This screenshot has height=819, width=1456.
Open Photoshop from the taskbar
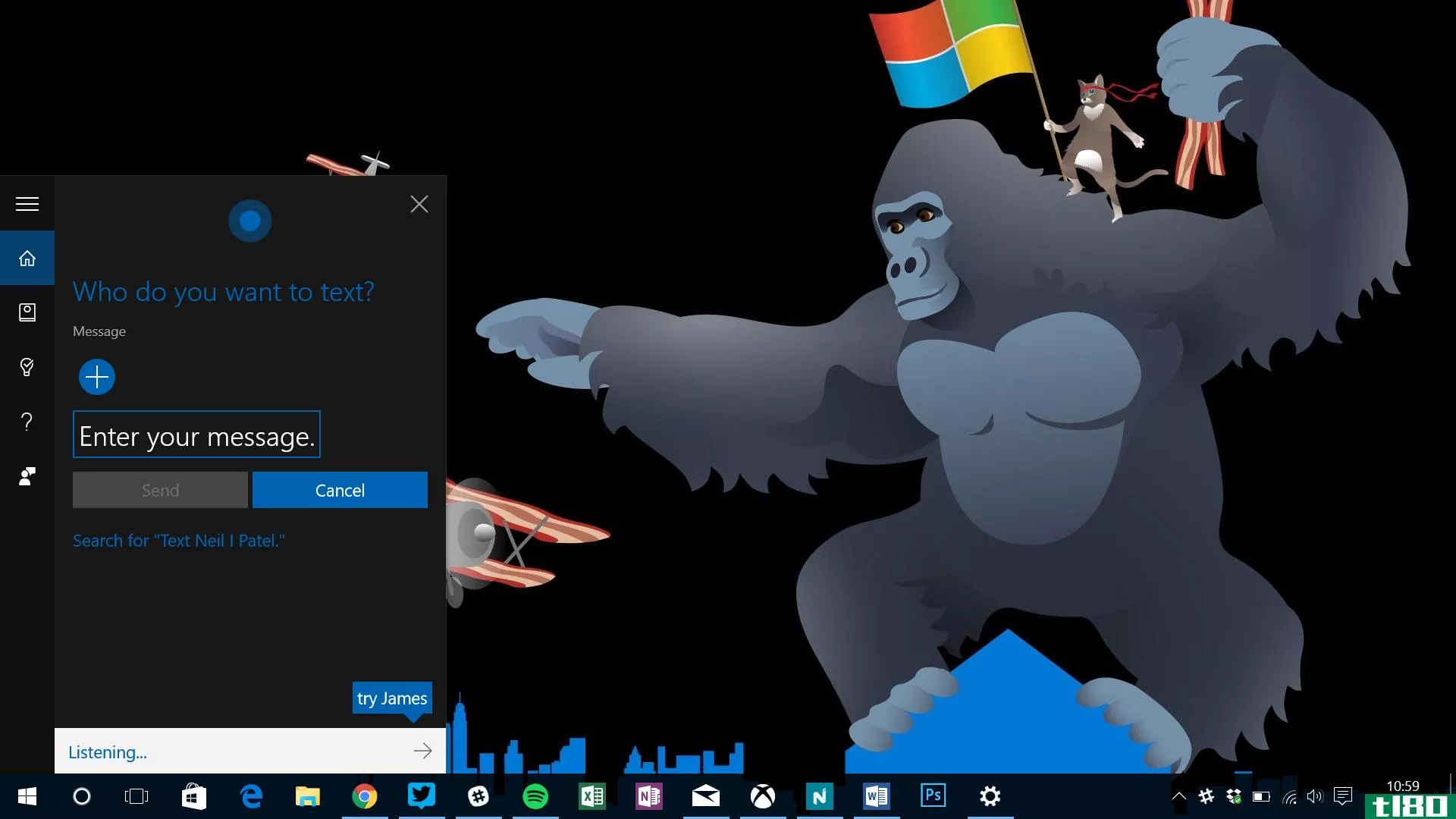click(933, 796)
